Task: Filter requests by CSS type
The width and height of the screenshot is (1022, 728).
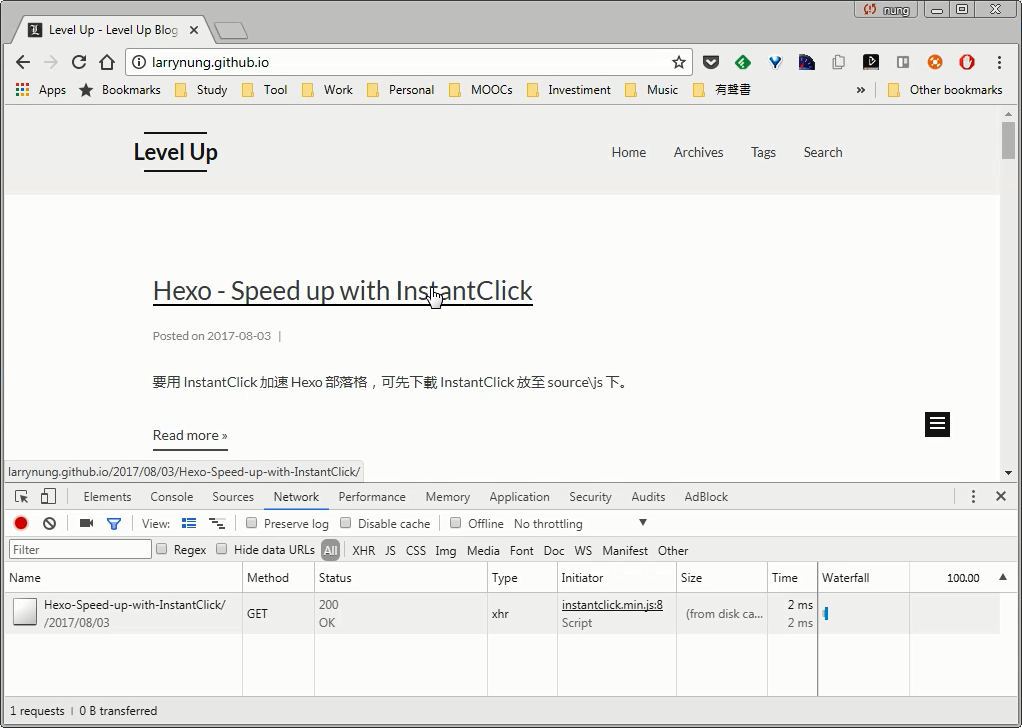Action: [416, 551]
